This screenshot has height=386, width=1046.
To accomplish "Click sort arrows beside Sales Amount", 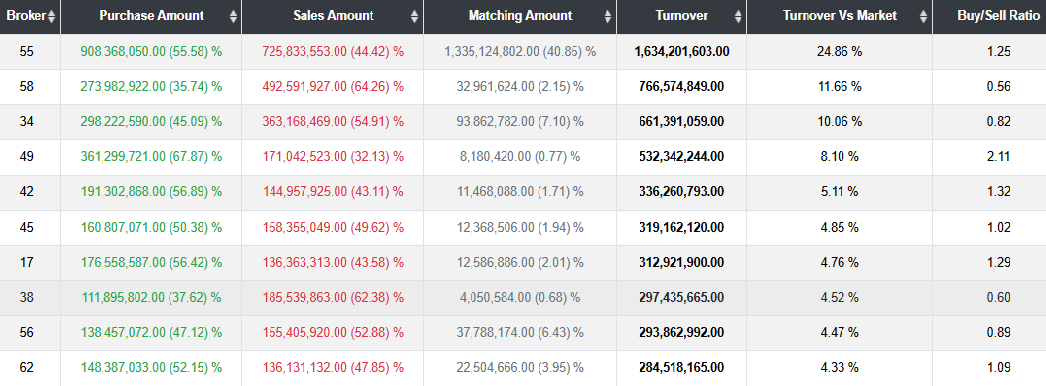I will point(414,17).
